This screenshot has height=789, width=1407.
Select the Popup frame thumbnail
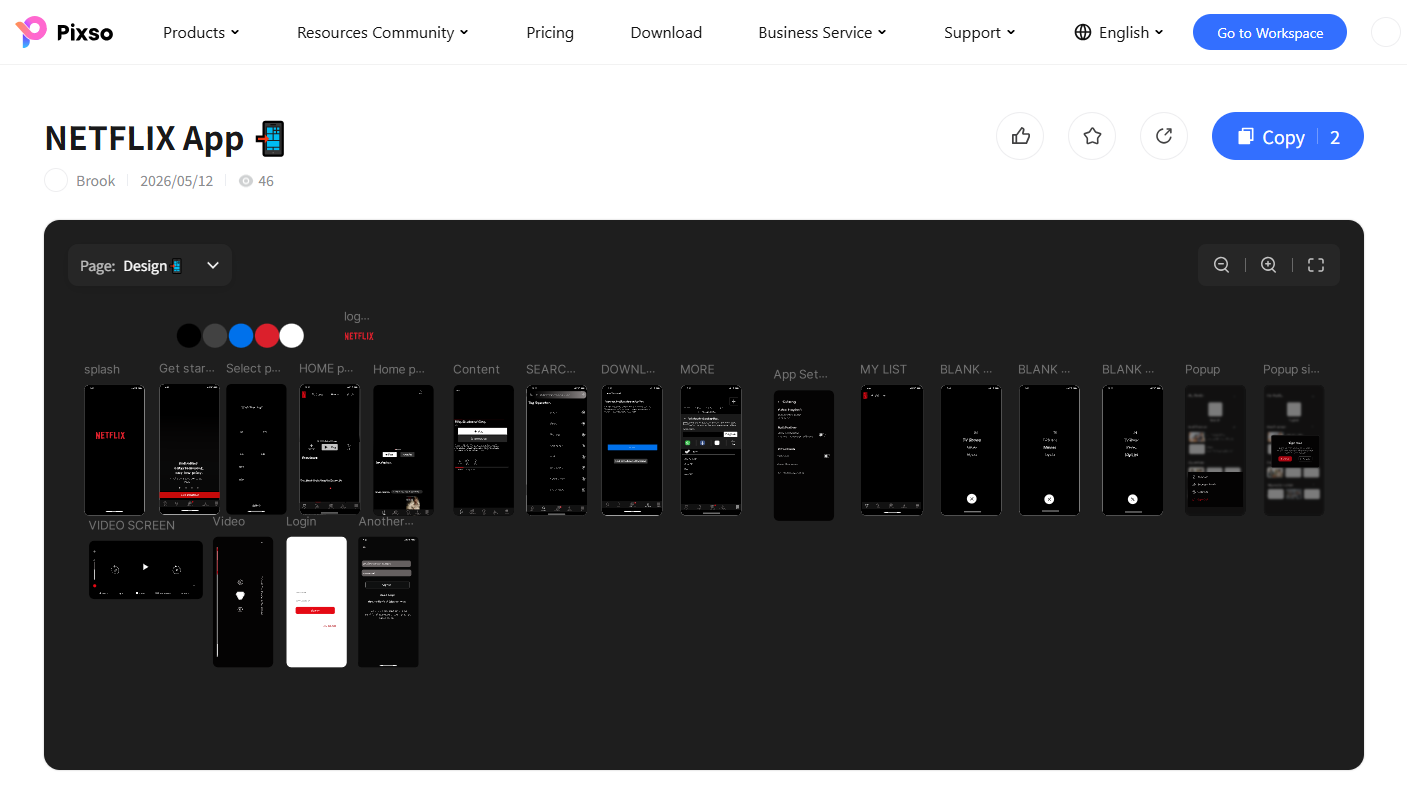[x=1215, y=450]
